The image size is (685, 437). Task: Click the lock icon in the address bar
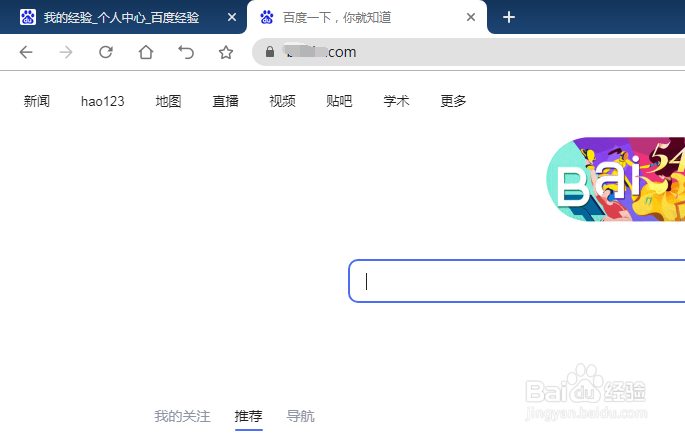(270, 52)
